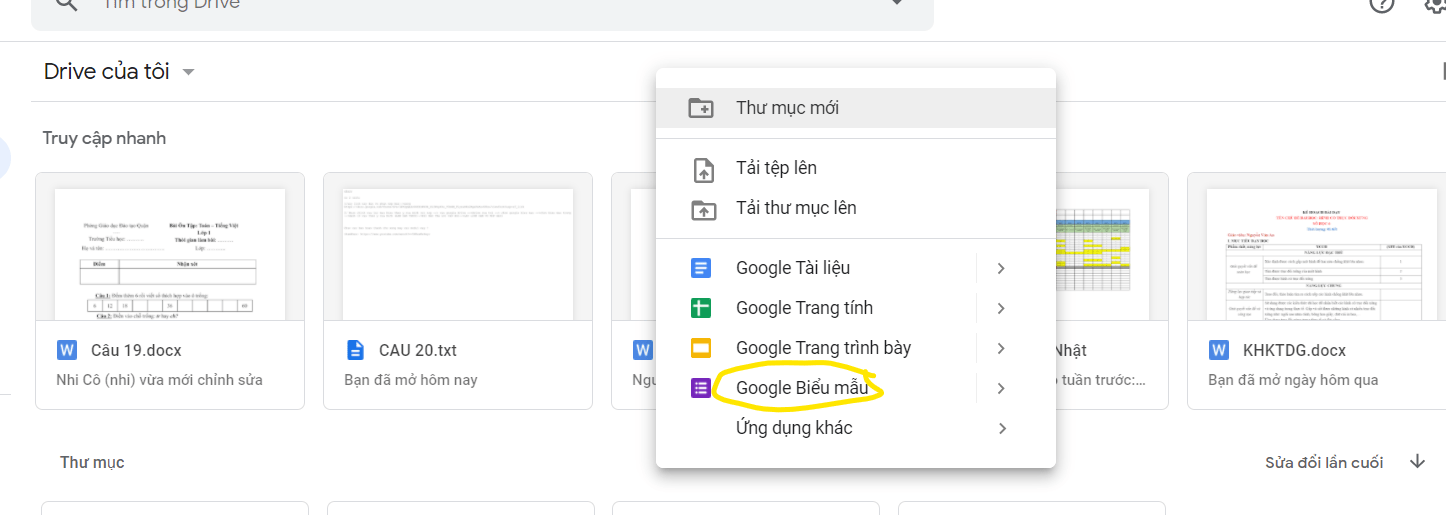The height and width of the screenshot is (515, 1446).
Task: Click the Word icon beside Câu 19.docx
Action: point(68,350)
